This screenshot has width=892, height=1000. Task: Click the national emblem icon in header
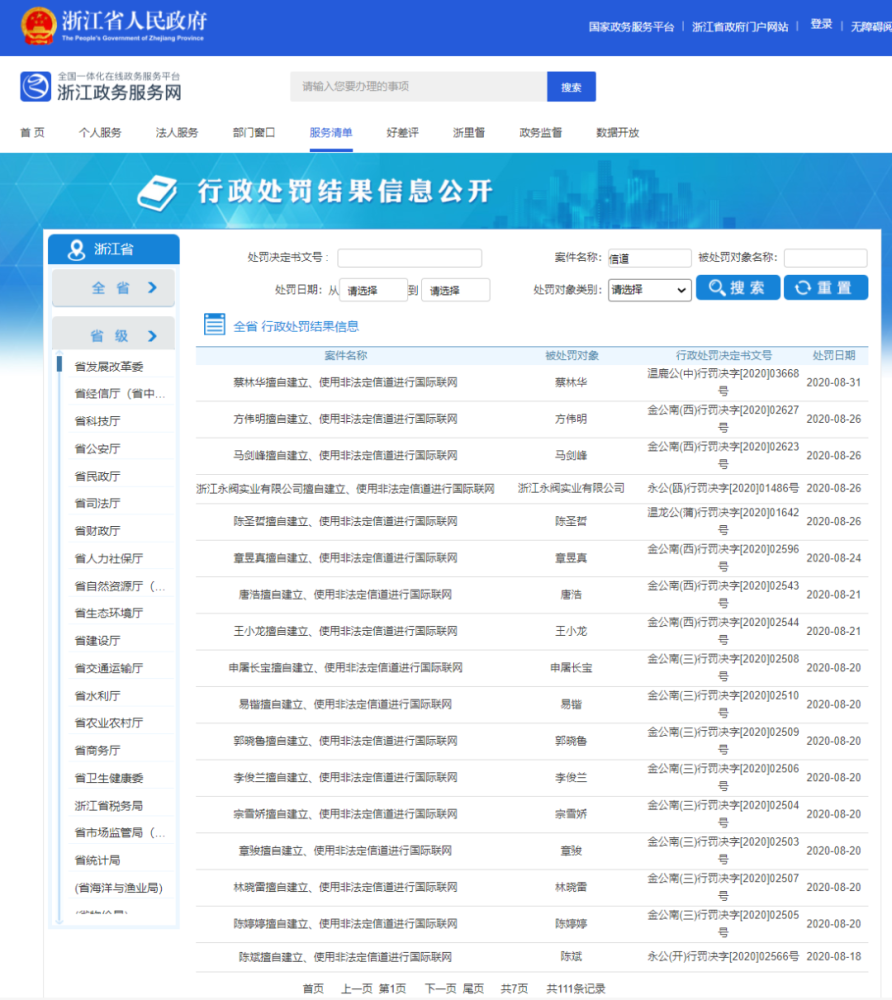pyautogui.click(x=39, y=26)
